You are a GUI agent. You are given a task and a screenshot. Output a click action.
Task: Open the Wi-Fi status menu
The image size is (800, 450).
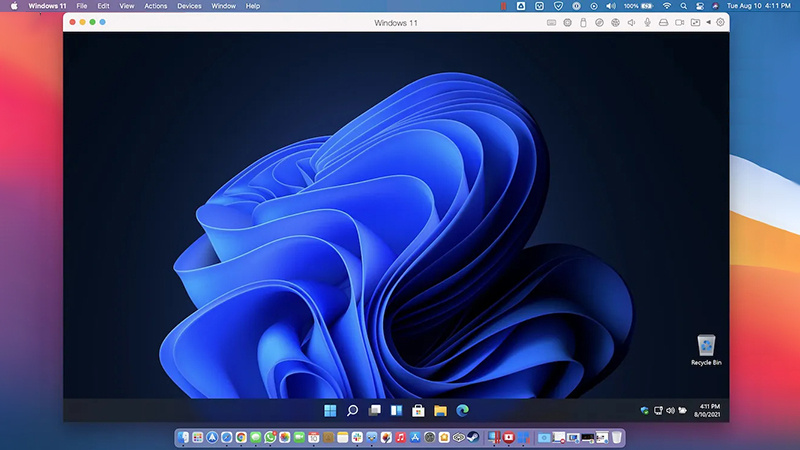(667, 6)
